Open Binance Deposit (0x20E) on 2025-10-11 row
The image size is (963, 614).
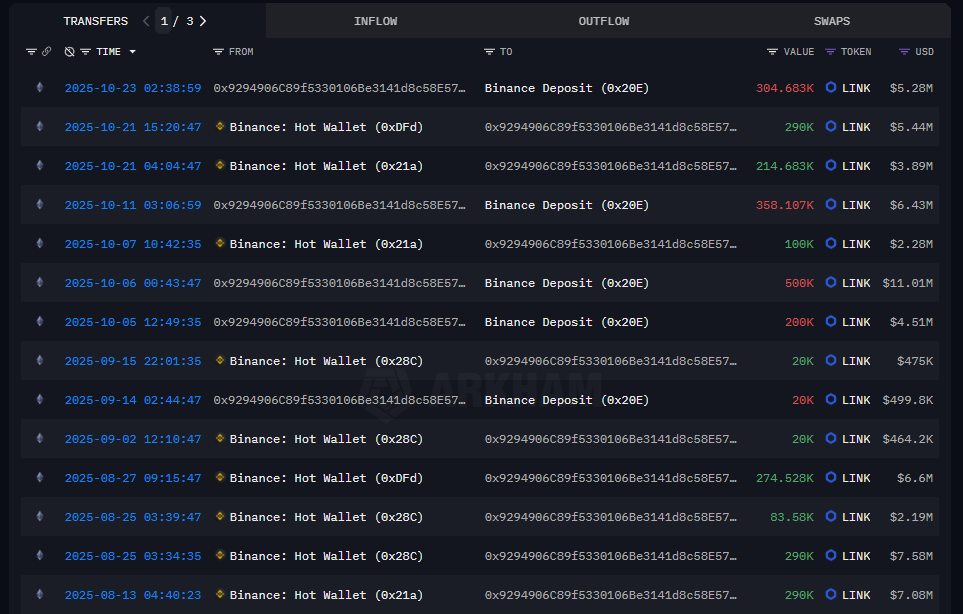[566, 205]
